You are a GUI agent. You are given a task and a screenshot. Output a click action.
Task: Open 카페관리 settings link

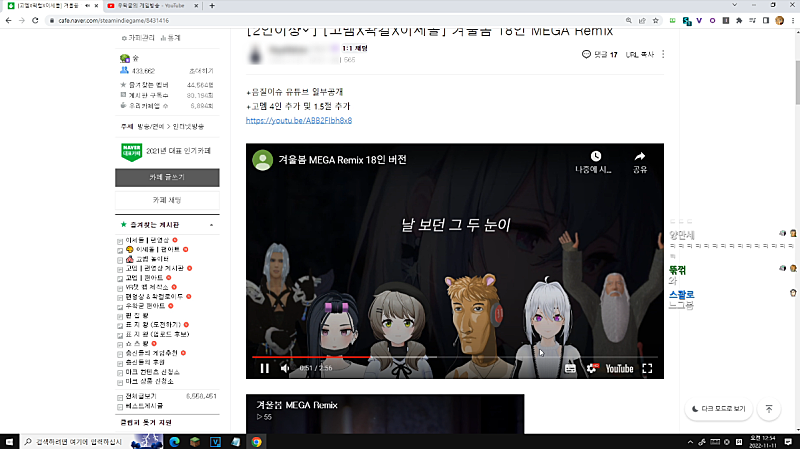coord(138,38)
